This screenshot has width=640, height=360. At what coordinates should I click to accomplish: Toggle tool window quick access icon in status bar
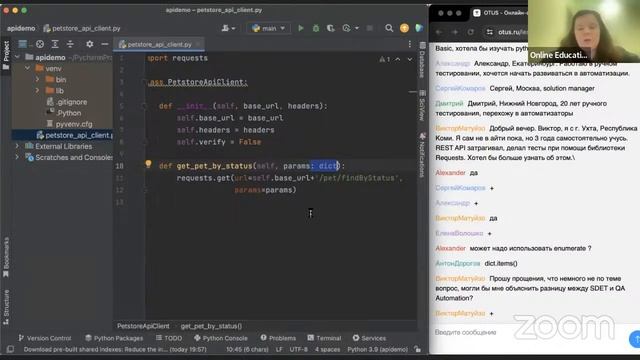click(x=10, y=349)
